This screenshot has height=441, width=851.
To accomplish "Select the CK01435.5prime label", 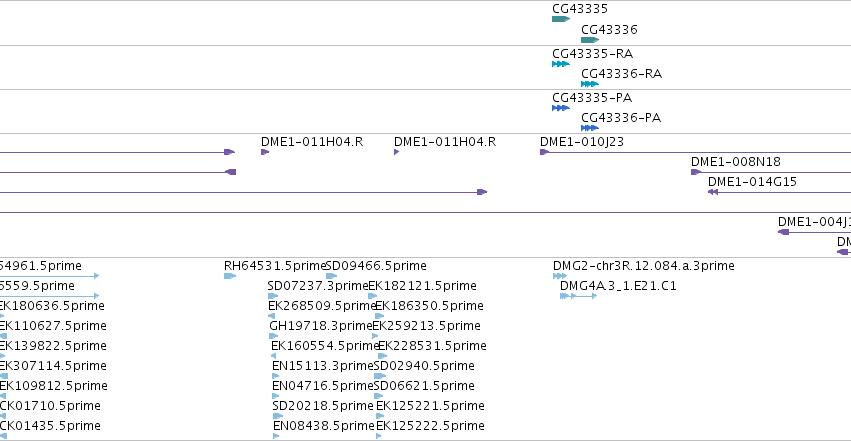I will pos(50,426).
